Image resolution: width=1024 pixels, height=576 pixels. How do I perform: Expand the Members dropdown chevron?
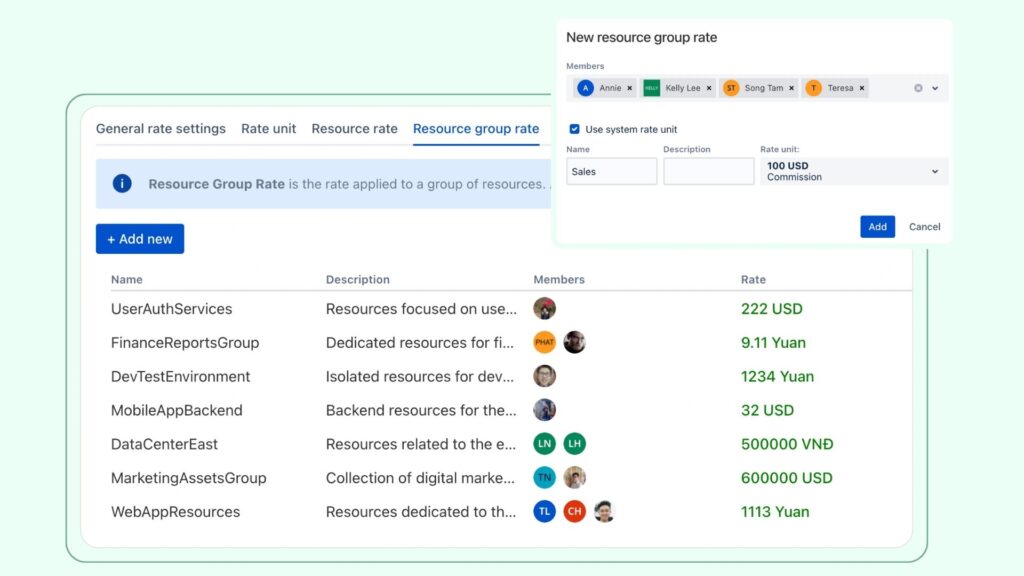point(935,88)
